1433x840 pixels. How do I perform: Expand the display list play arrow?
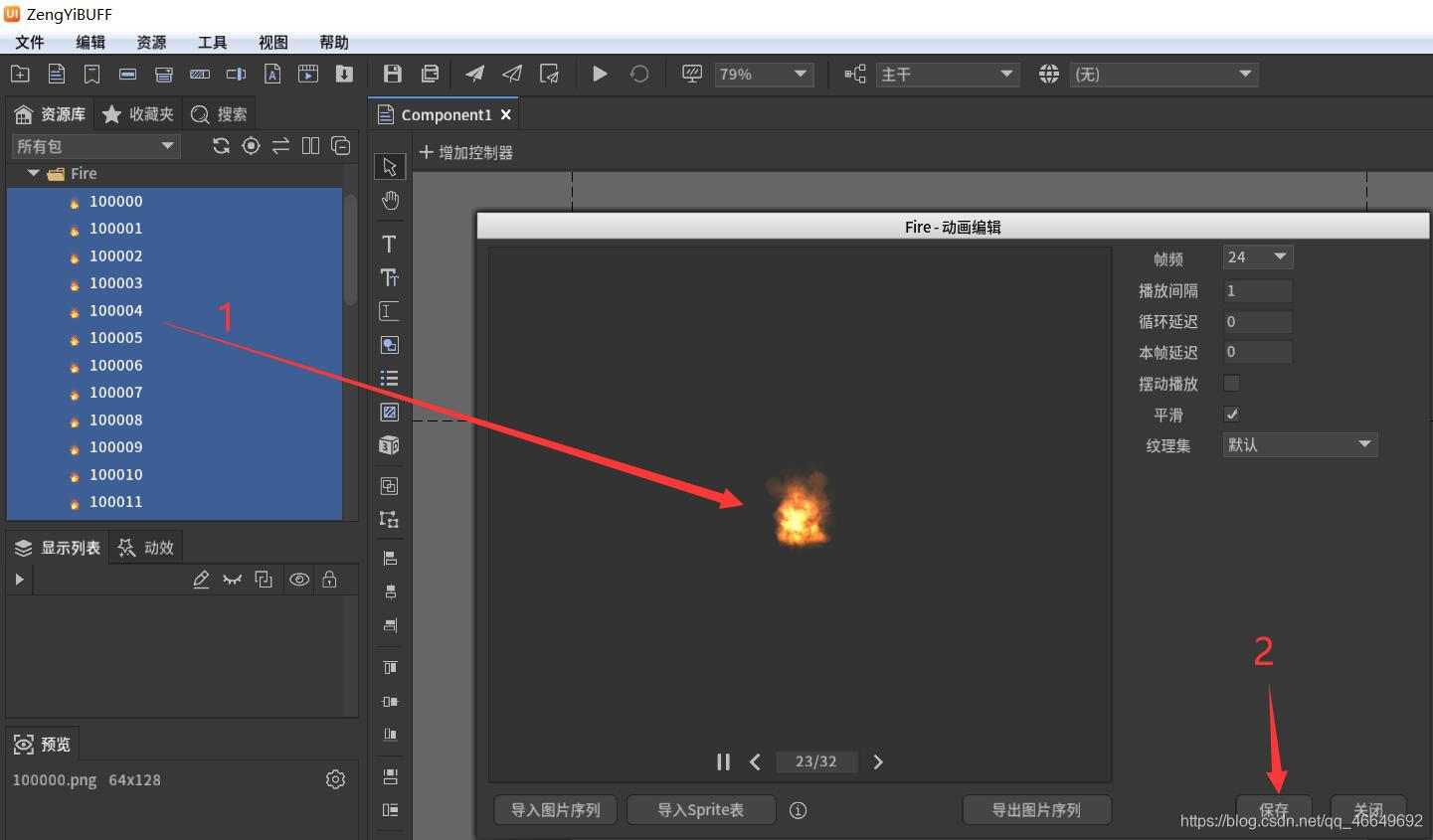click(19, 580)
